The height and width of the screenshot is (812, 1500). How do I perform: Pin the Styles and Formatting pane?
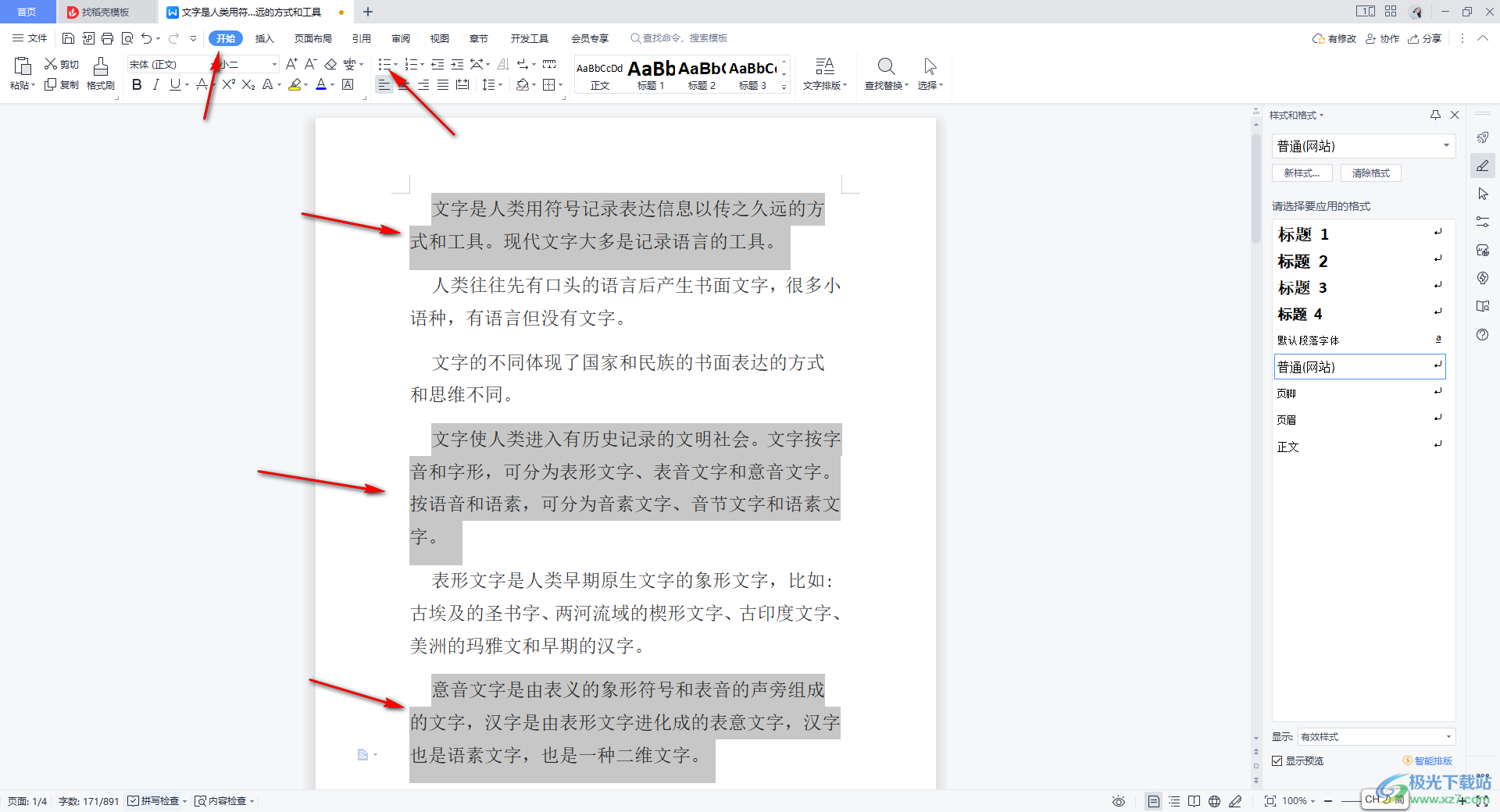(x=1435, y=115)
